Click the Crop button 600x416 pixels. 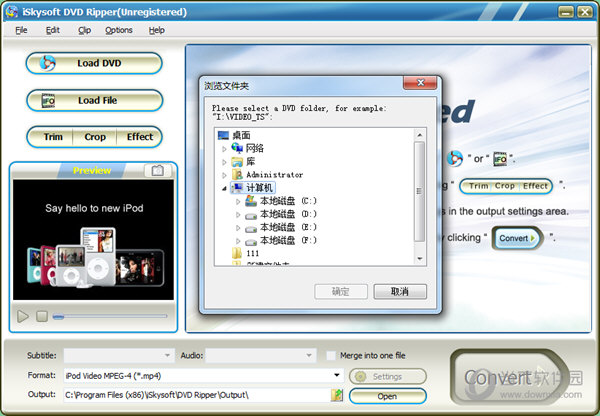(95, 137)
